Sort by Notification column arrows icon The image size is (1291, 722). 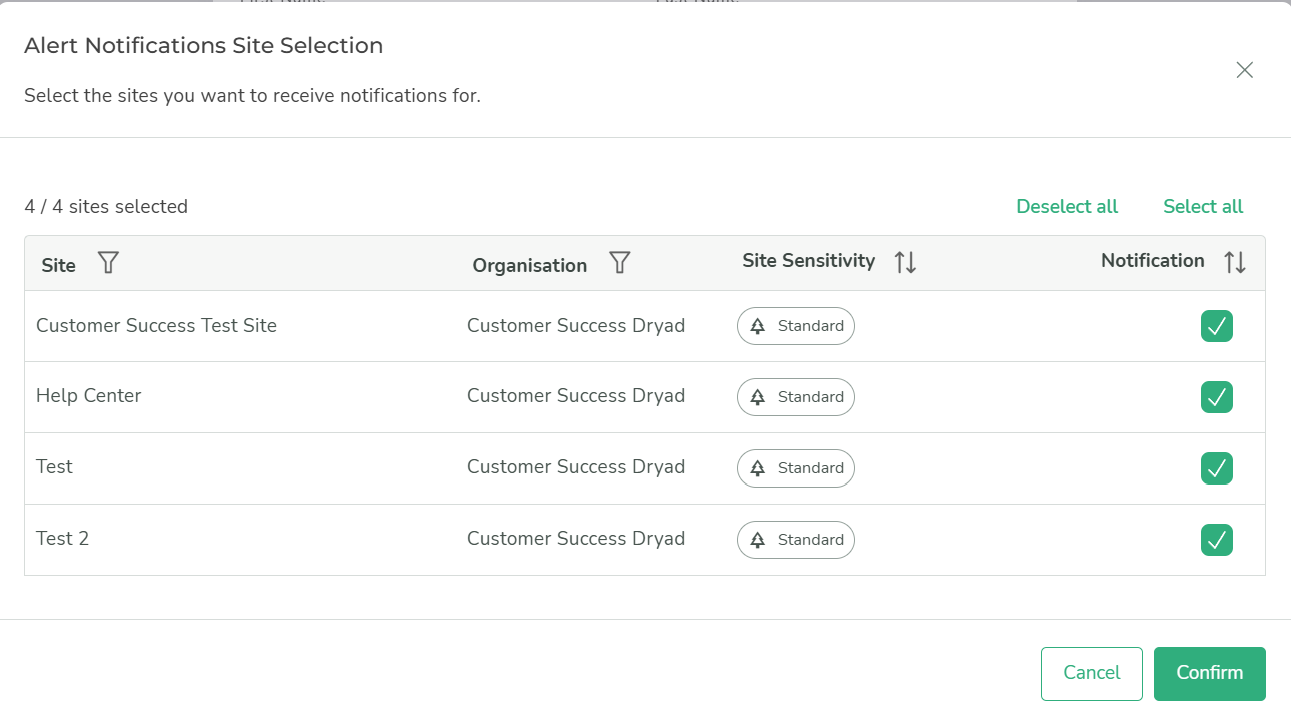click(x=1235, y=262)
